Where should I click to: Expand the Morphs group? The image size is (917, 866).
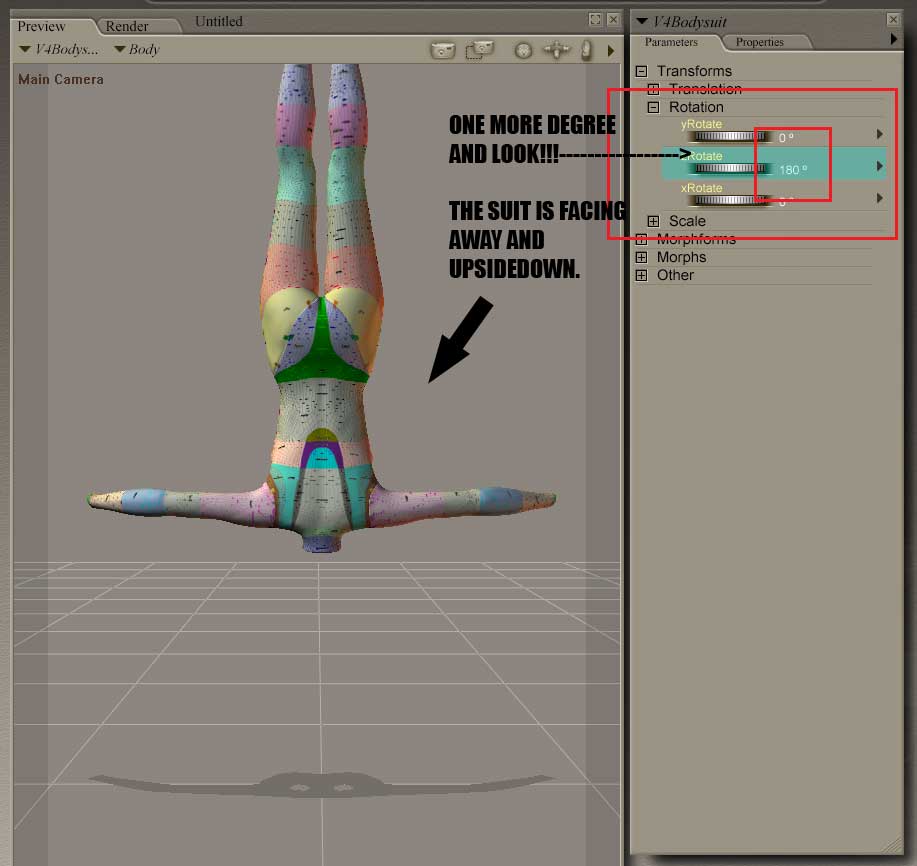pyautogui.click(x=642, y=257)
